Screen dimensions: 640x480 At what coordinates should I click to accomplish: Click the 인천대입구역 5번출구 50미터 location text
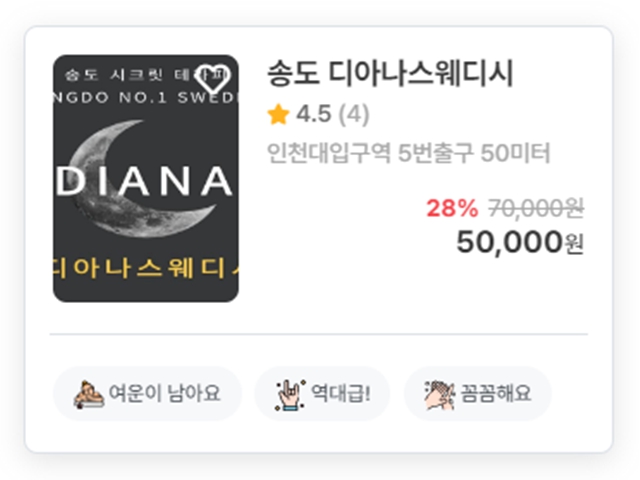(x=408, y=153)
